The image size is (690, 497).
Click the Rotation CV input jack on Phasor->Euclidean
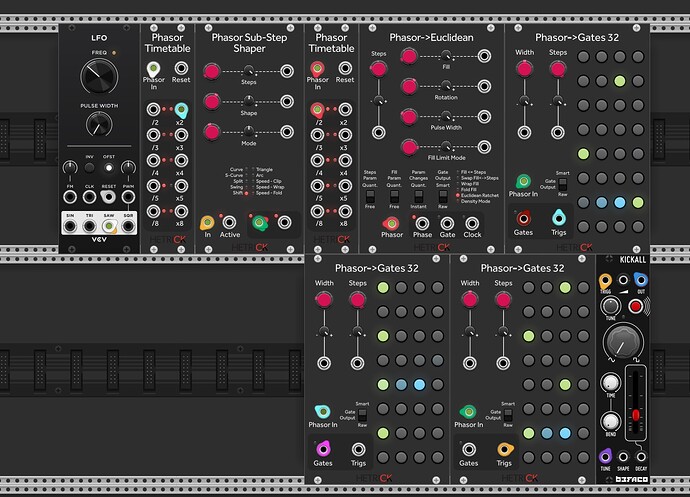tap(484, 87)
